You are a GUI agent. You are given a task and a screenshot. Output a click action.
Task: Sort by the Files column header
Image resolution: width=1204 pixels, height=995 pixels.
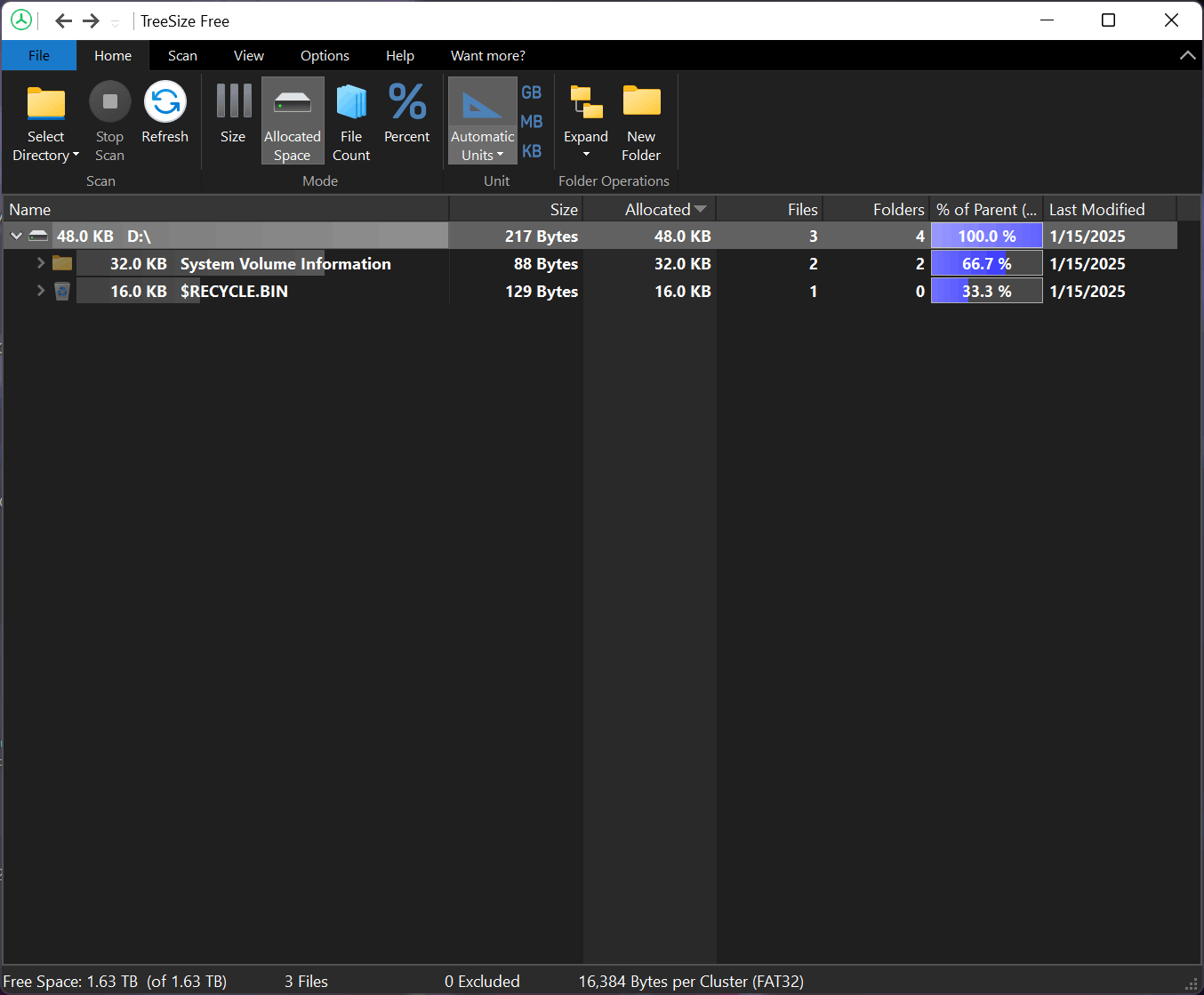click(770, 210)
